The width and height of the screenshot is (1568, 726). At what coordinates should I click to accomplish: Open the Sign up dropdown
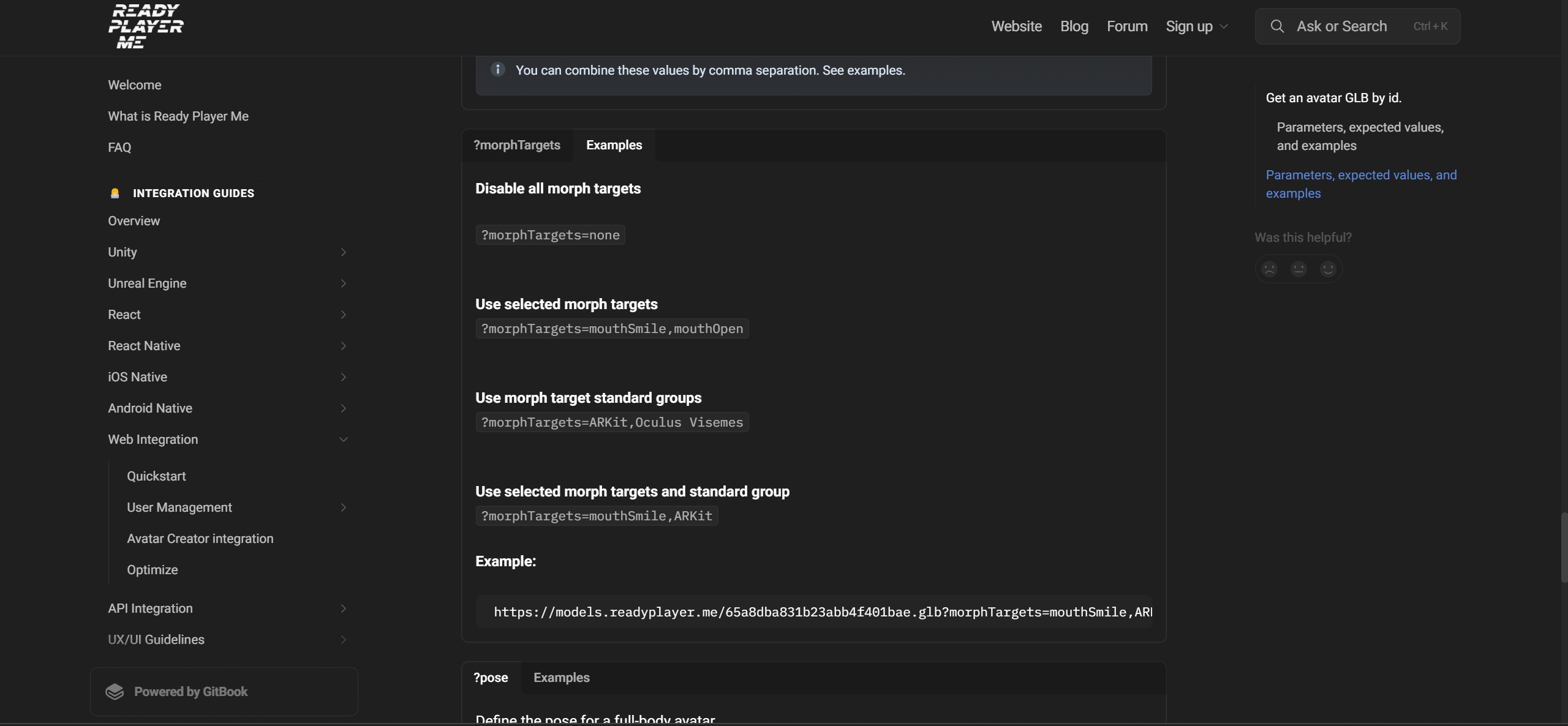point(1197,26)
